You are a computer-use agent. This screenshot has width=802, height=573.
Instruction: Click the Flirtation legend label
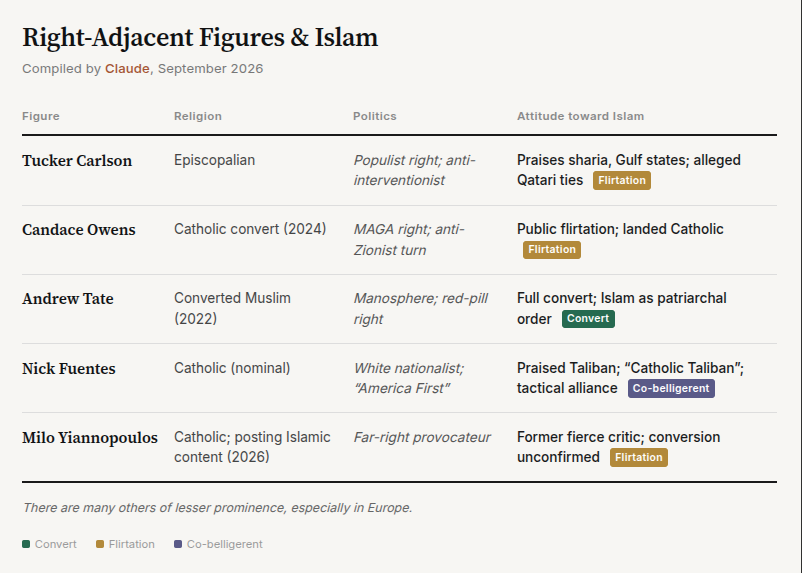click(x=131, y=544)
